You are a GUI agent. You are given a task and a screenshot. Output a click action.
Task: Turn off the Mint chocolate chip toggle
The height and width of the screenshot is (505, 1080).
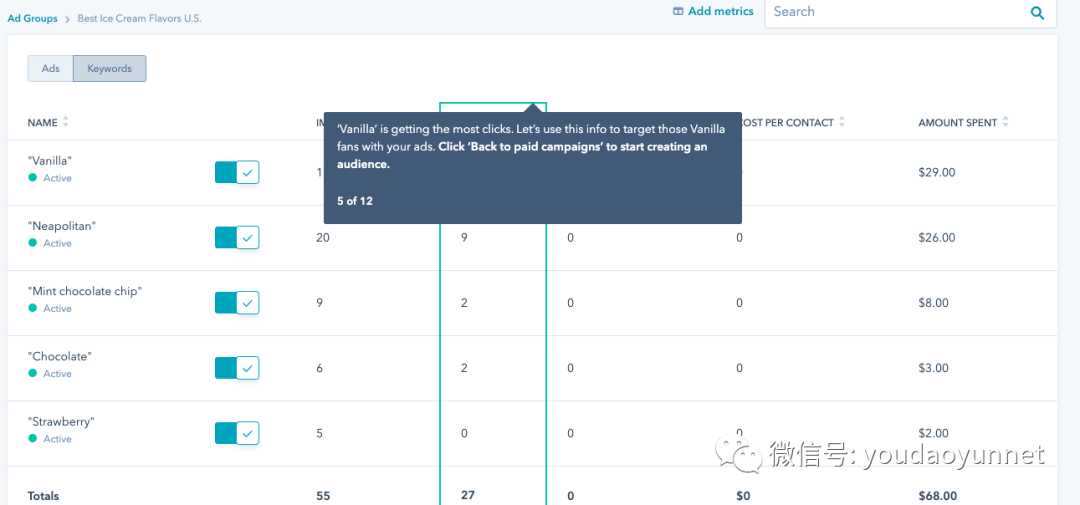coord(237,302)
